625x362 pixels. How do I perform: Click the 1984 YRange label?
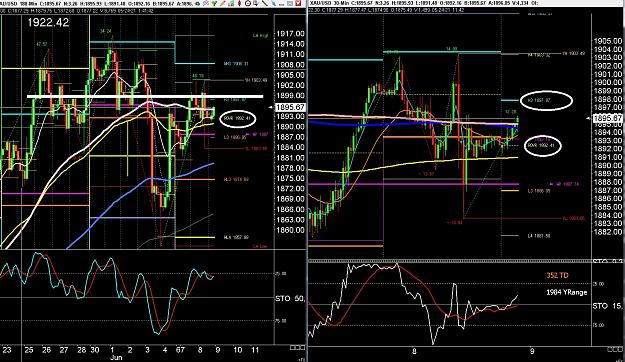coord(566,293)
